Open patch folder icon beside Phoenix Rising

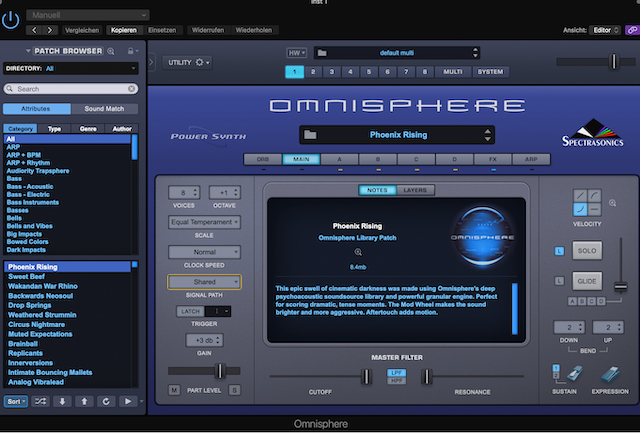(310, 135)
